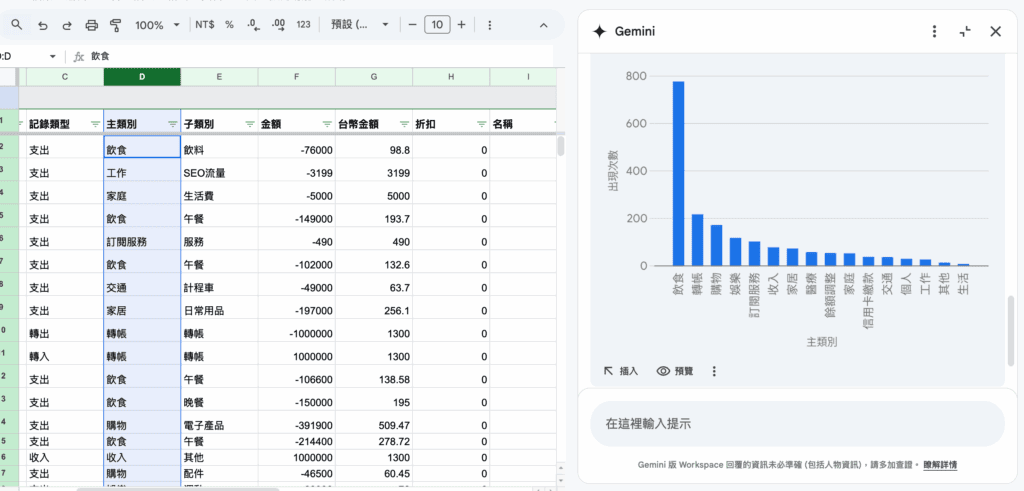This screenshot has width=1024, height=491.
Task: Select the cell containing 配件
Action: click(x=219, y=473)
